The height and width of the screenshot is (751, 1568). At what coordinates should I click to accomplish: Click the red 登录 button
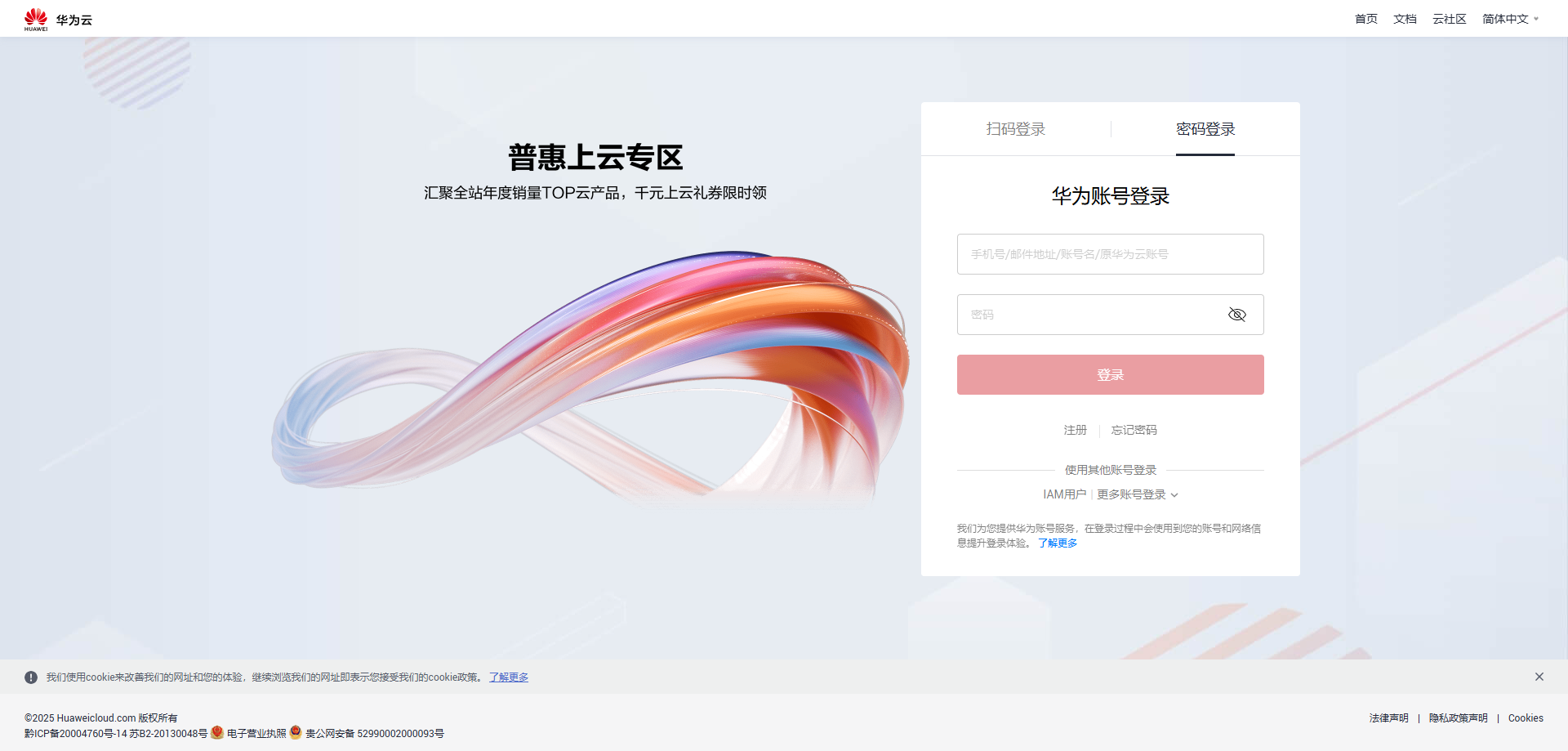tap(1111, 375)
